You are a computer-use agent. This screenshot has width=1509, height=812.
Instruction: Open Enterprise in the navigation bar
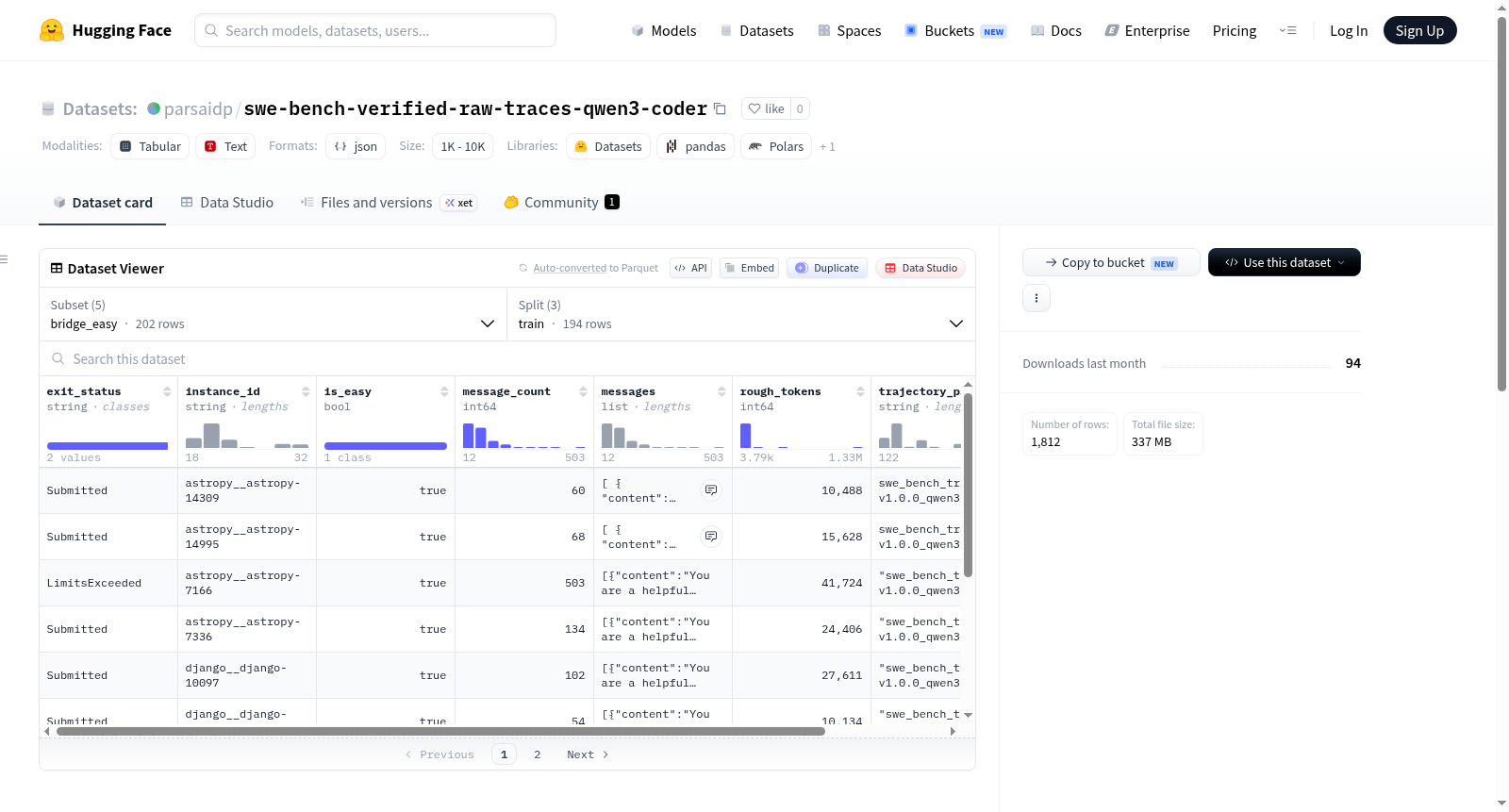tap(1147, 31)
